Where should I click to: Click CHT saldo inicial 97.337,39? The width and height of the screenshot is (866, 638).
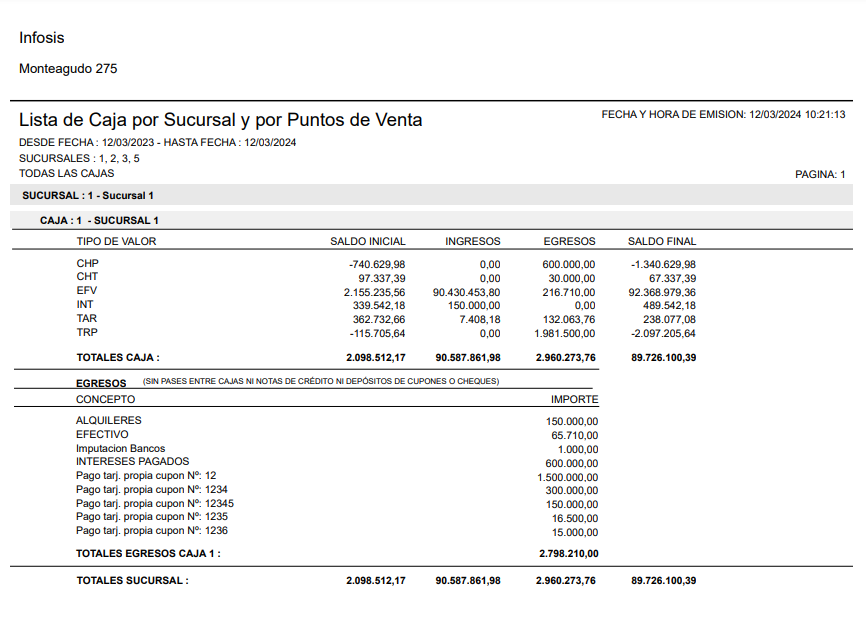point(382,278)
